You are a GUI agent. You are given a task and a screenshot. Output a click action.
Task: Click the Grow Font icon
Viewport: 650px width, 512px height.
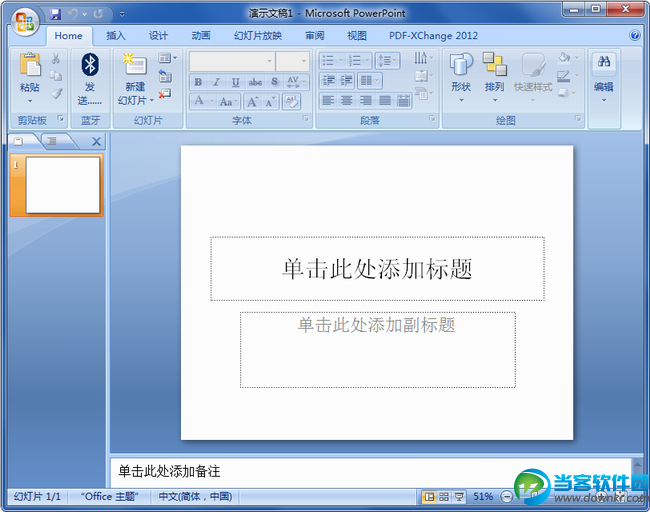tap(252, 102)
